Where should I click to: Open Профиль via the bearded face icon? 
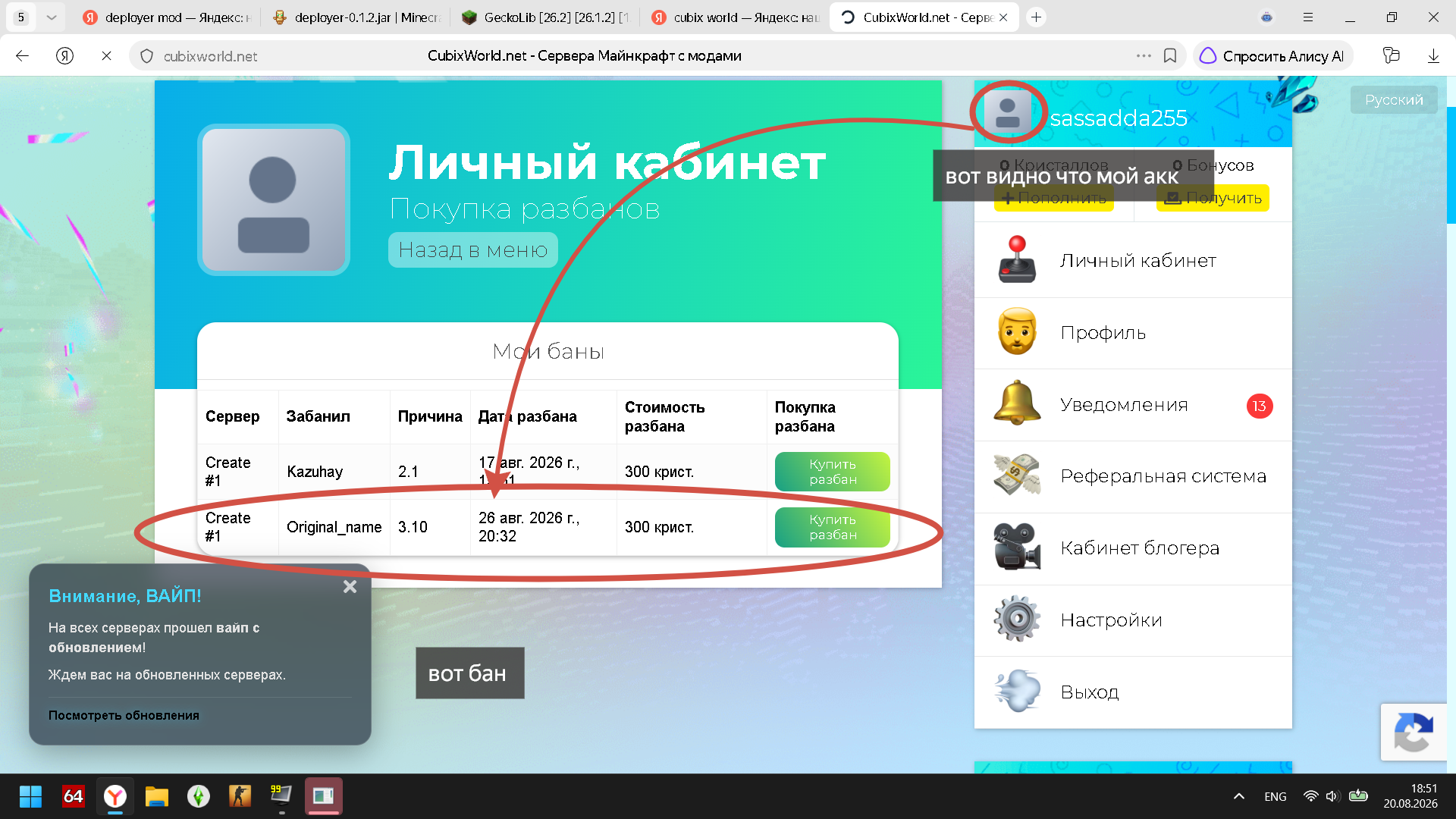click(1017, 332)
